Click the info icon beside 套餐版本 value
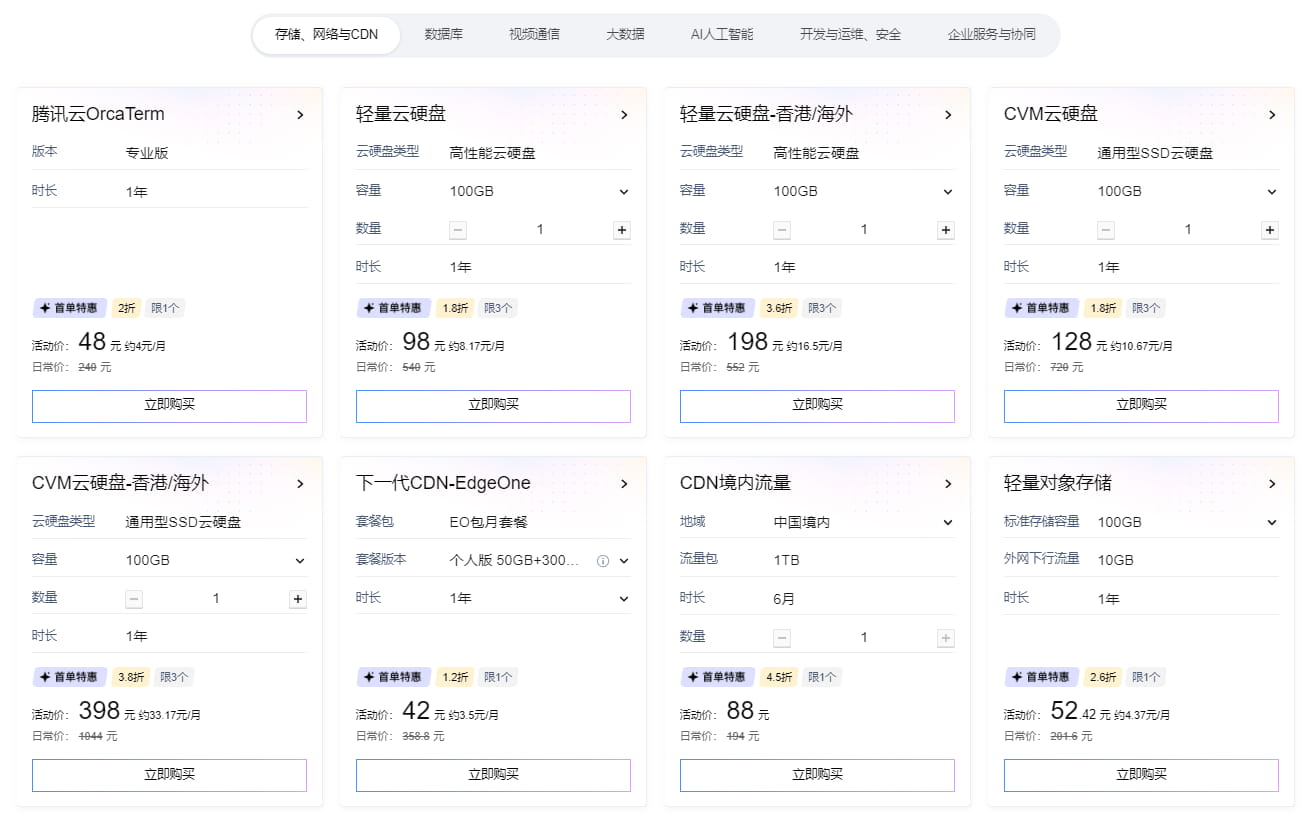The height and width of the screenshot is (814, 1305). 603,561
